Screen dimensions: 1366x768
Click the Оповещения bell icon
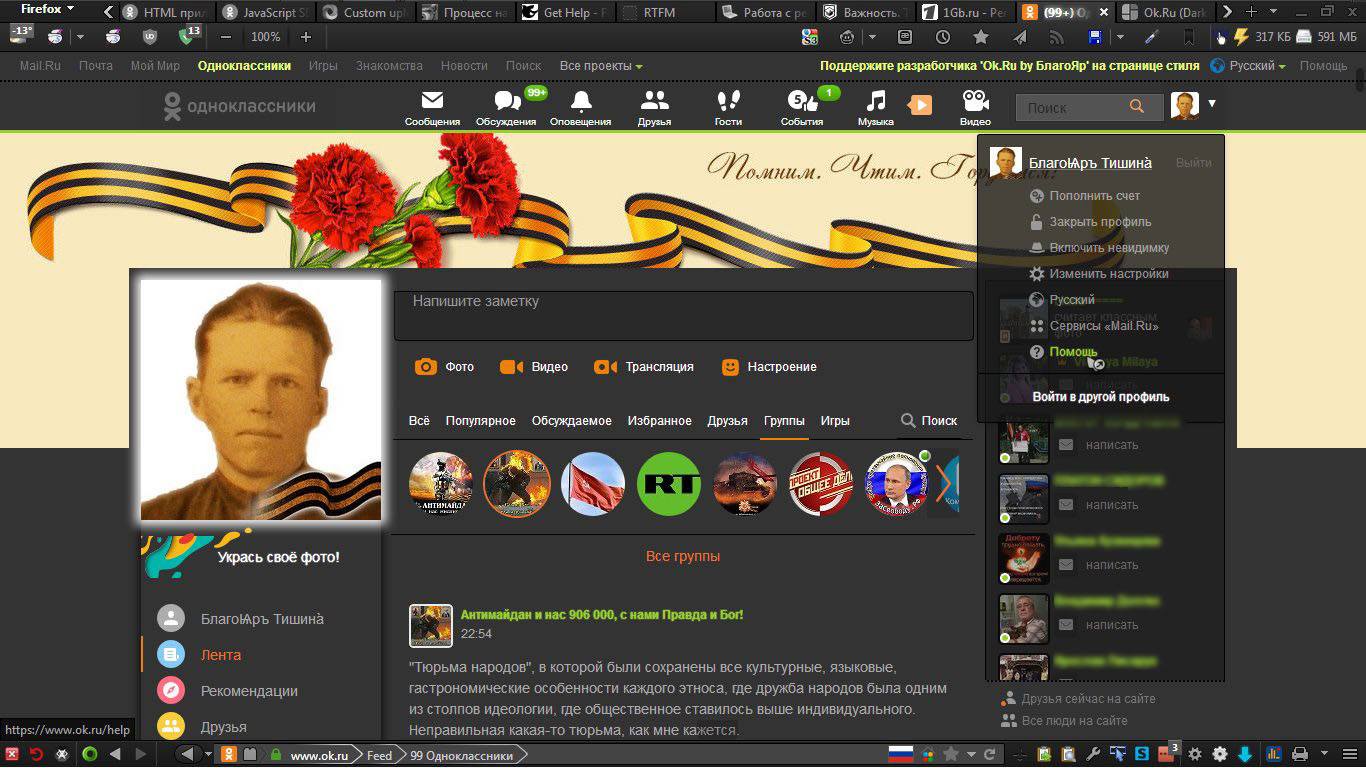pyautogui.click(x=580, y=102)
